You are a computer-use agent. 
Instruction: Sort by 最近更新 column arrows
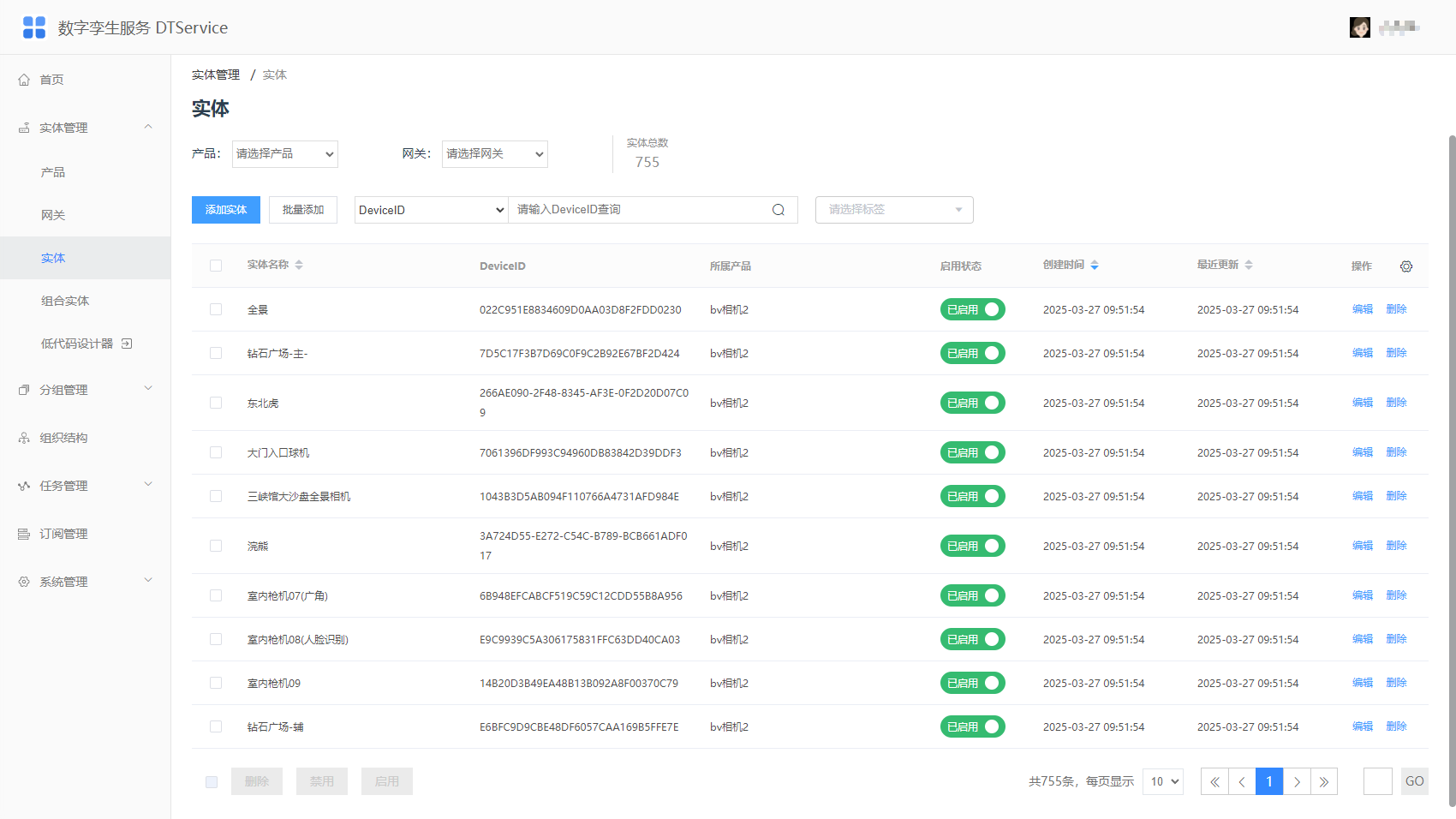(1249, 265)
